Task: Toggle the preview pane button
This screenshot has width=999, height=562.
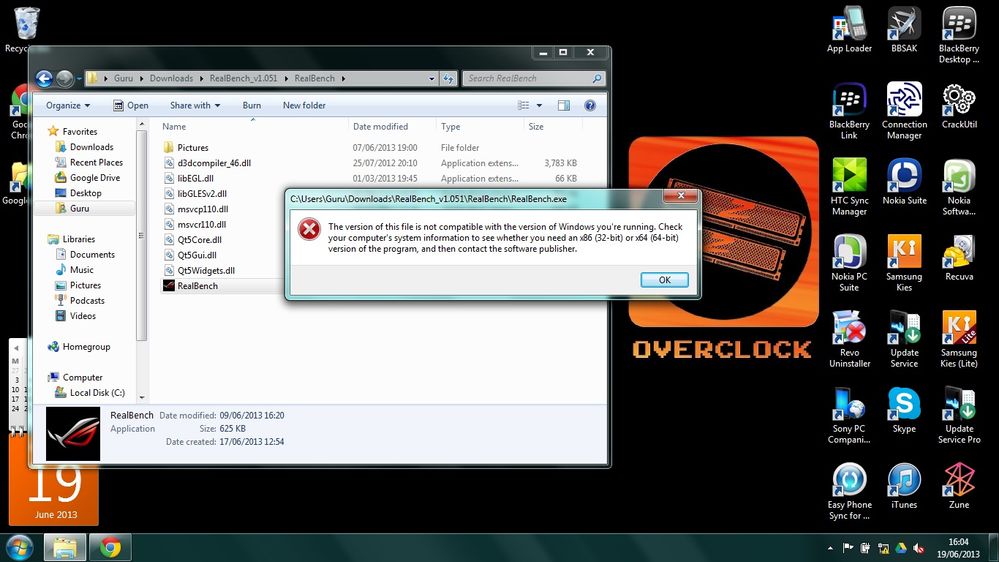Action: pyautogui.click(x=564, y=105)
